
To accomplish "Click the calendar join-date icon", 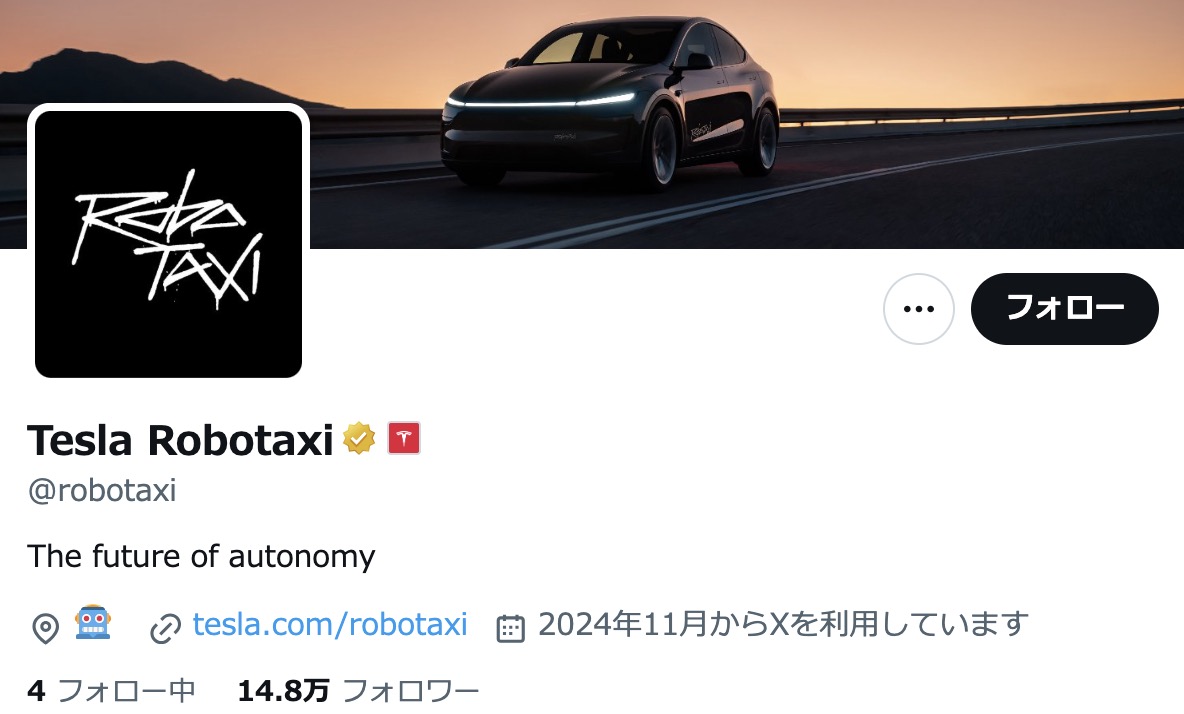I will point(510,628).
